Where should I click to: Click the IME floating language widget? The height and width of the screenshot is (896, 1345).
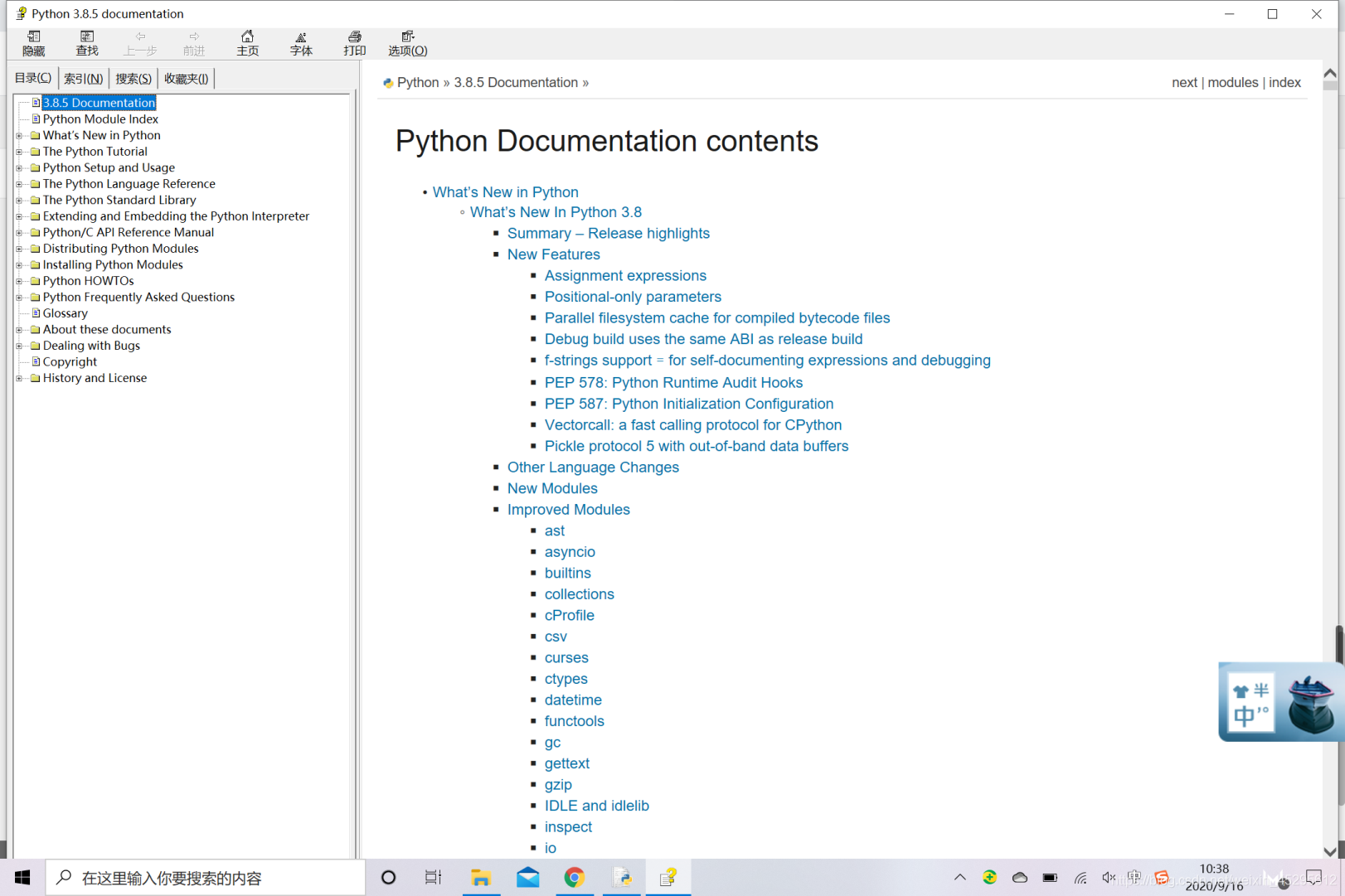pyautogui.click(x=1280, y=701)
